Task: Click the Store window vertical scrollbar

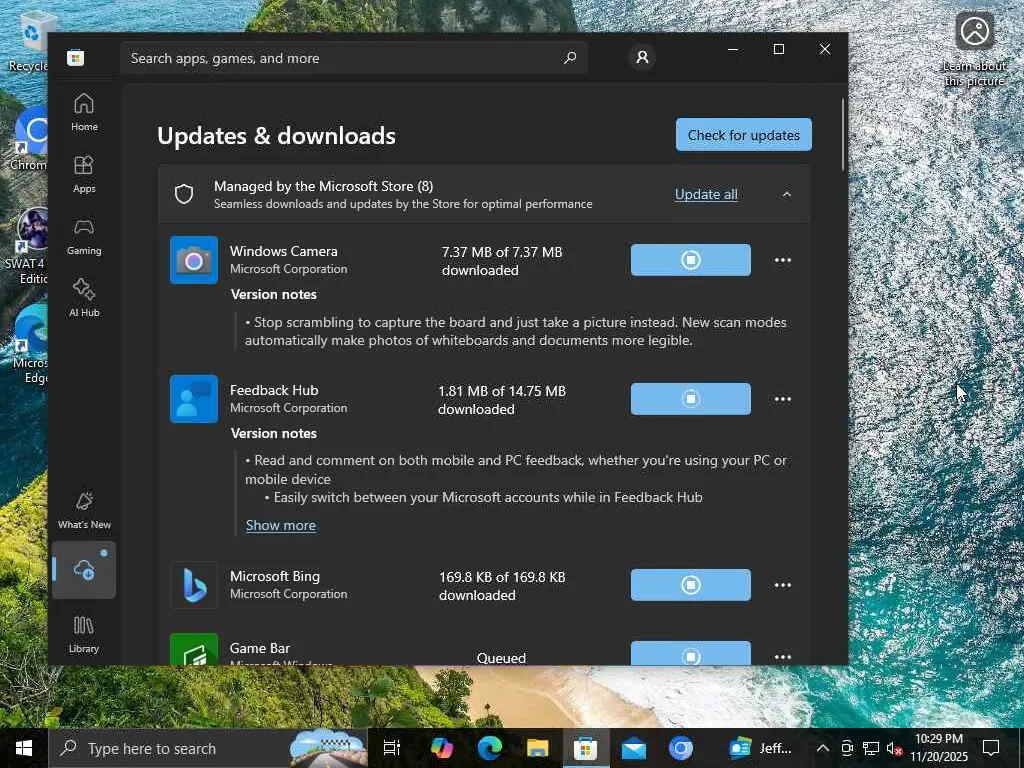Action: [842, 135]
